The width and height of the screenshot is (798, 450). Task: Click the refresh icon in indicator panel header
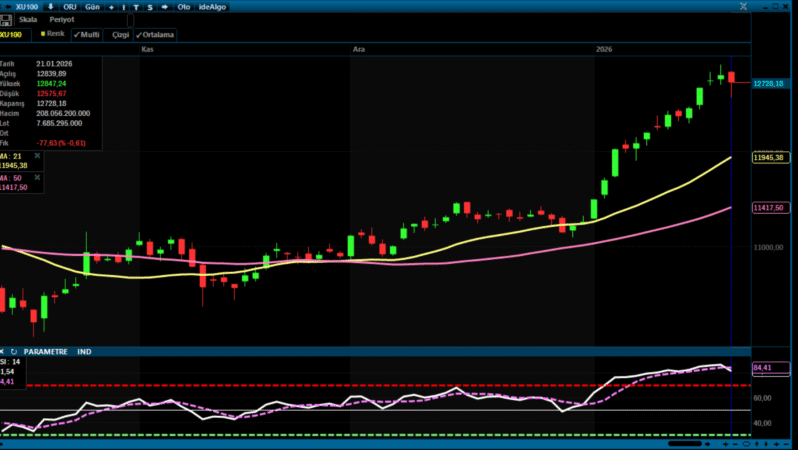tap(14, 351)
